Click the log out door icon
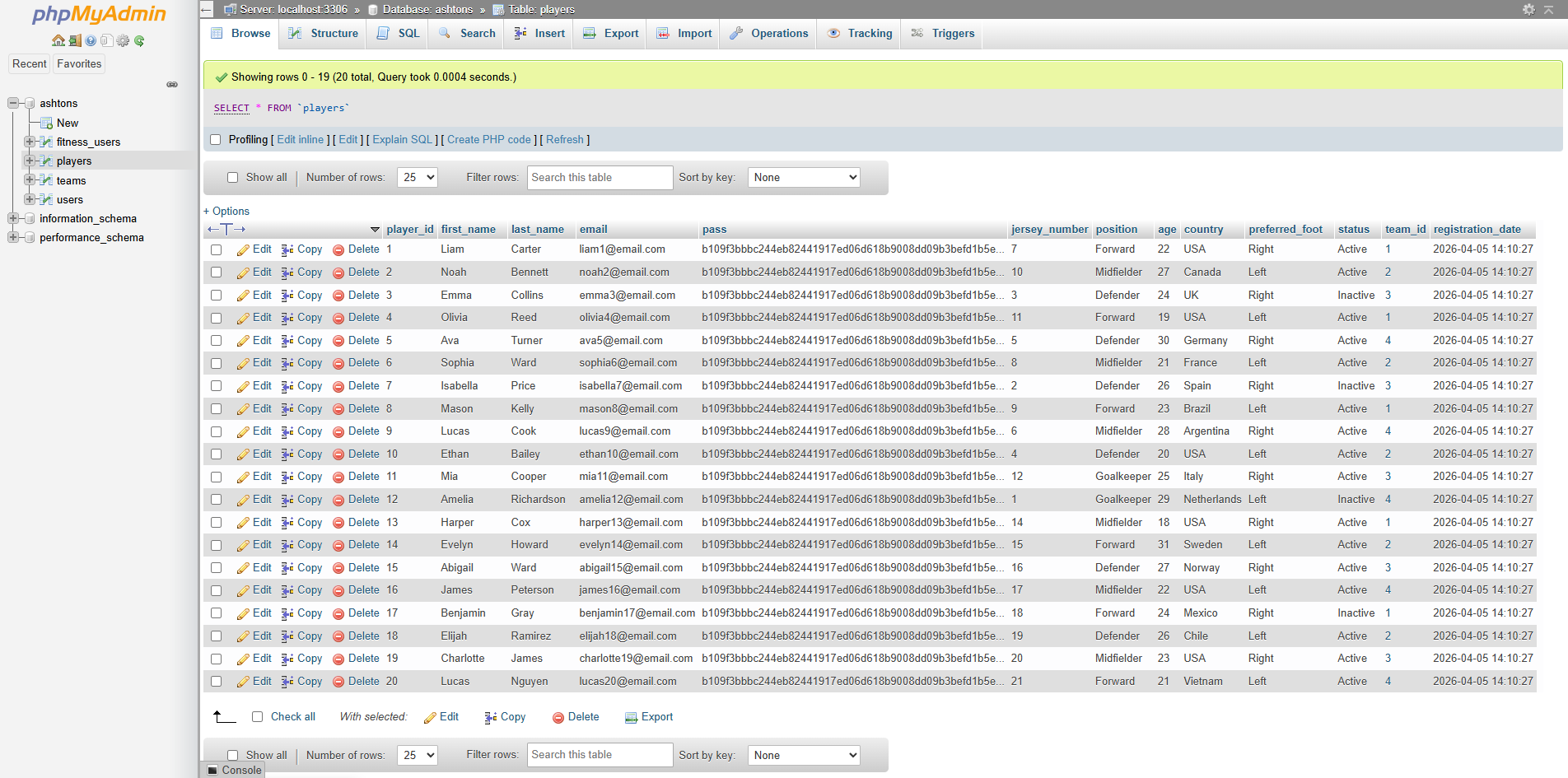This screenshot has width=1568, height=778. click(x=74, y=40)
